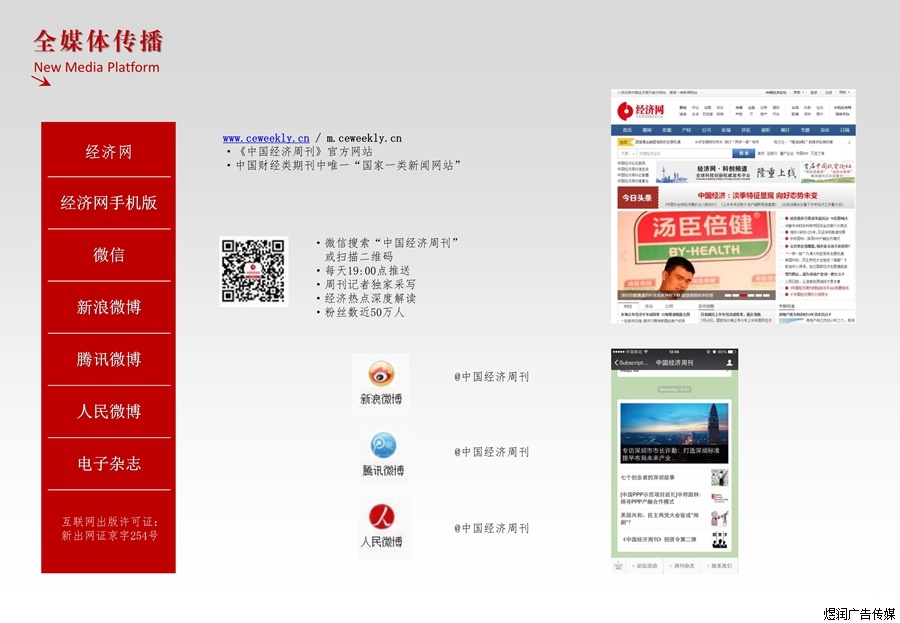
Task: Click the New Media Platform subtitle
Action: [96, 67]
